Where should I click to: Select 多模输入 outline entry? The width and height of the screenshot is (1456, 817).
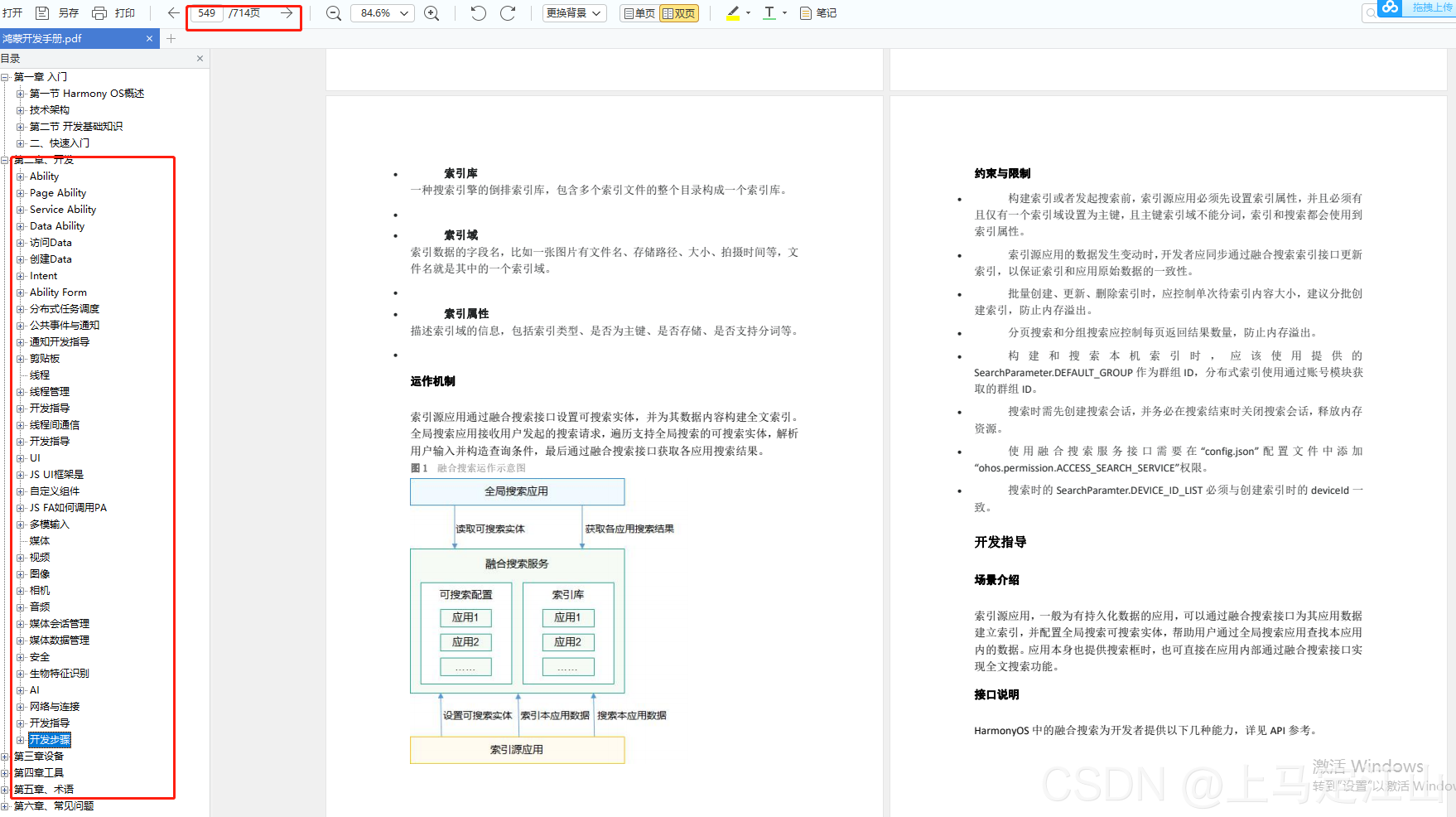click(50, 525)
